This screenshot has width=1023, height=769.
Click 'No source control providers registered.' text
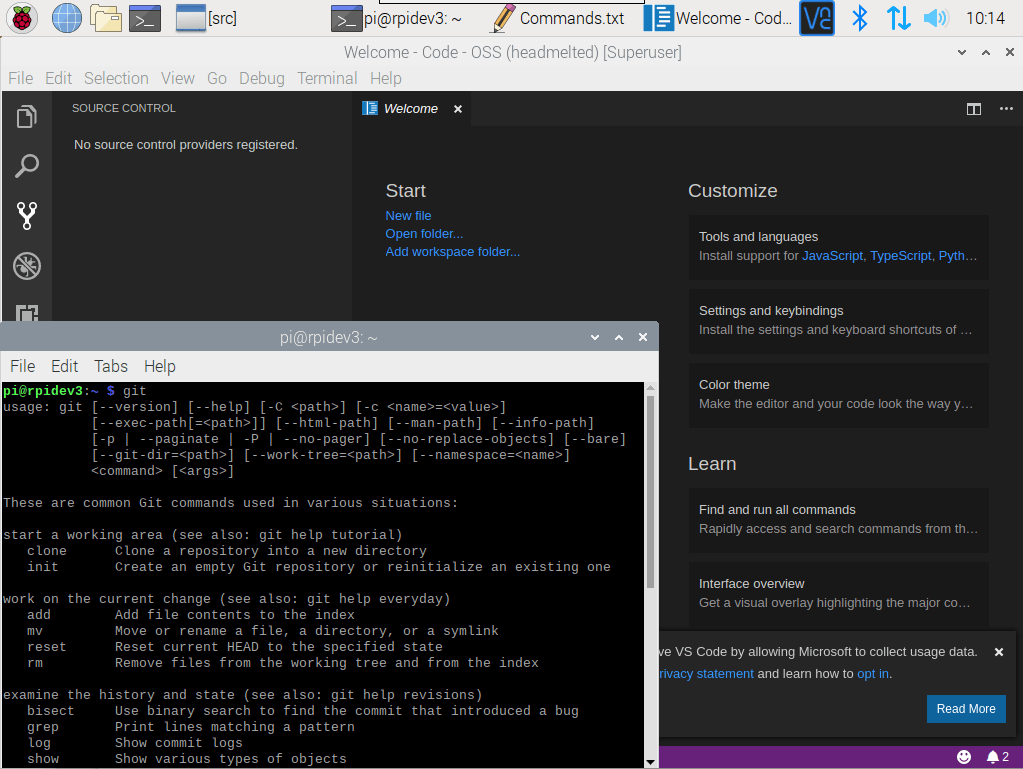(186, 145)
